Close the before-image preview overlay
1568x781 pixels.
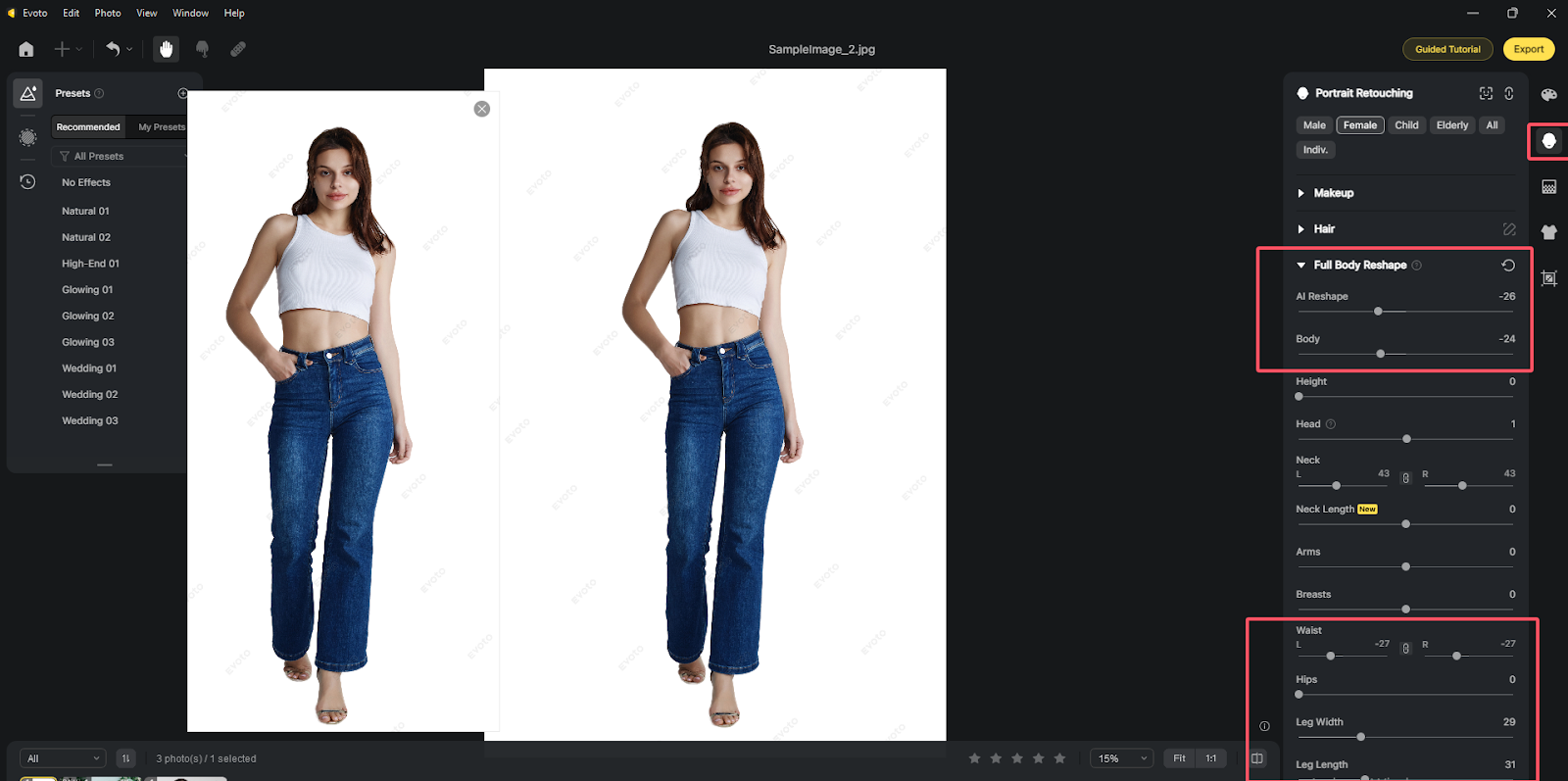pos(481,109)
